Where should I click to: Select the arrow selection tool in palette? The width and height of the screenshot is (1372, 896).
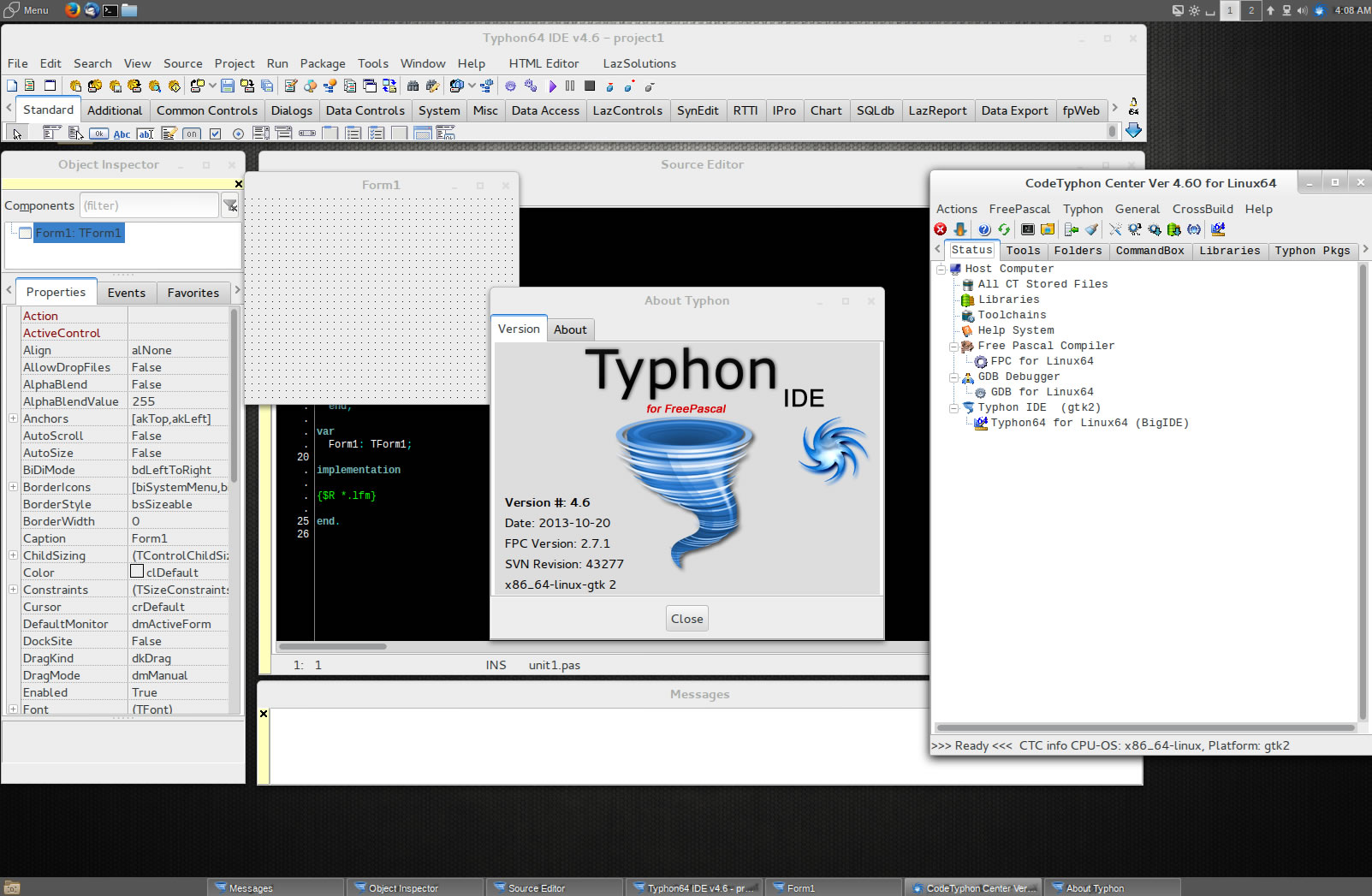point(16,133)
